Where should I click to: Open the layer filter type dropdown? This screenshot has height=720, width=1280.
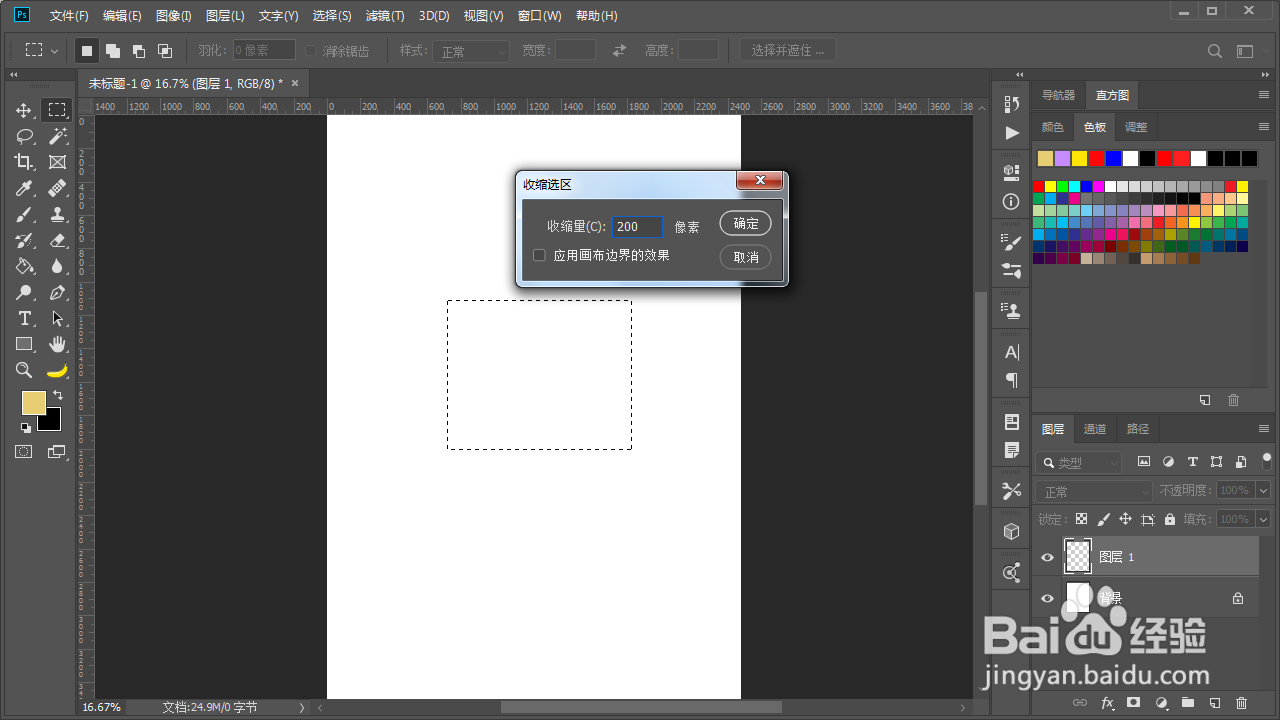pos(1080,462)
